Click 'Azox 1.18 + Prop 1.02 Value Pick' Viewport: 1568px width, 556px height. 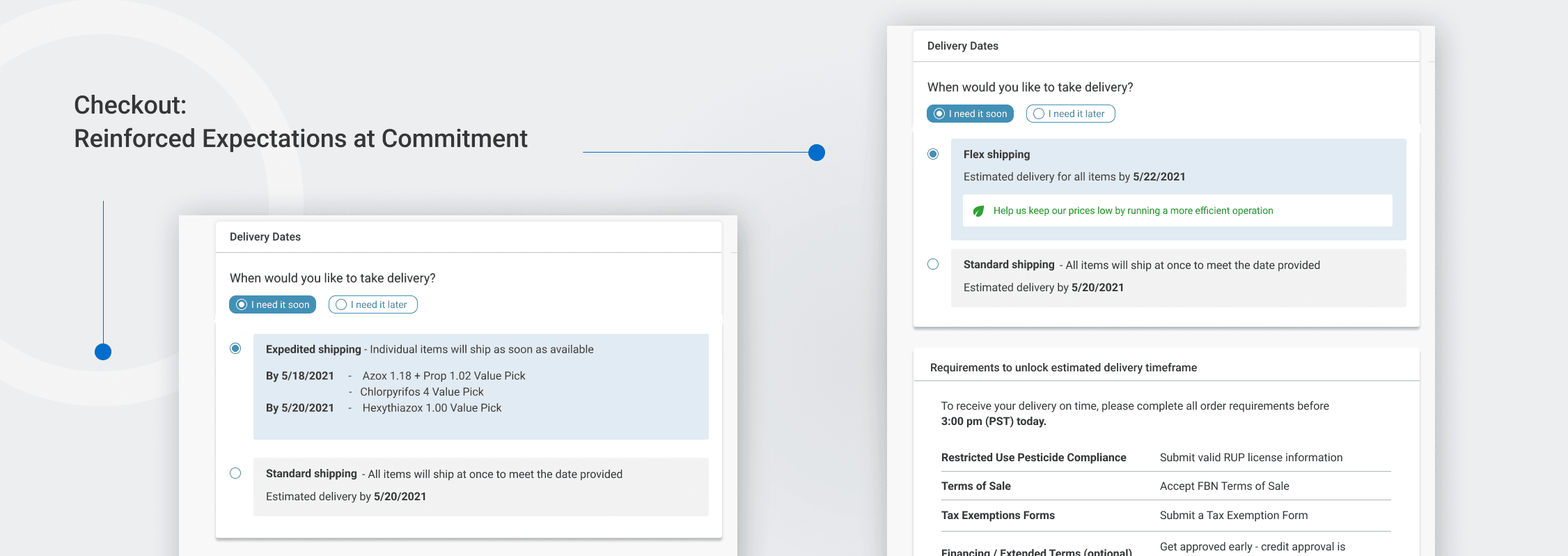444,376
